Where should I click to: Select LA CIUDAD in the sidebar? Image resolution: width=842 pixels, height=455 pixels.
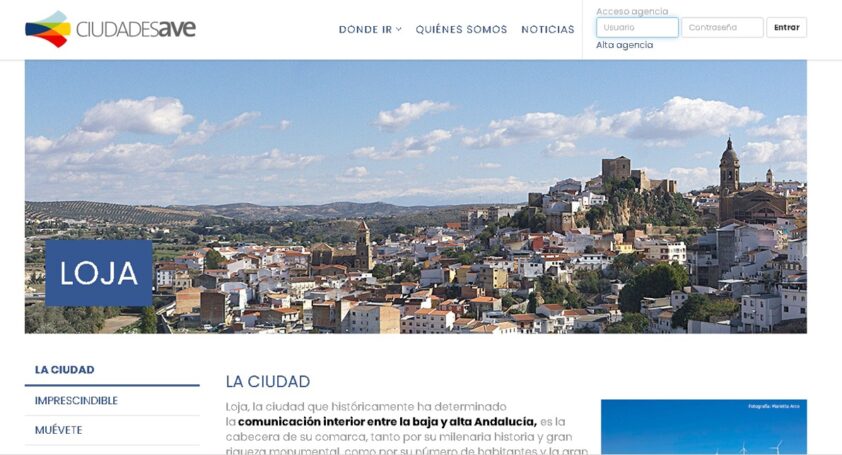(65, 370)
